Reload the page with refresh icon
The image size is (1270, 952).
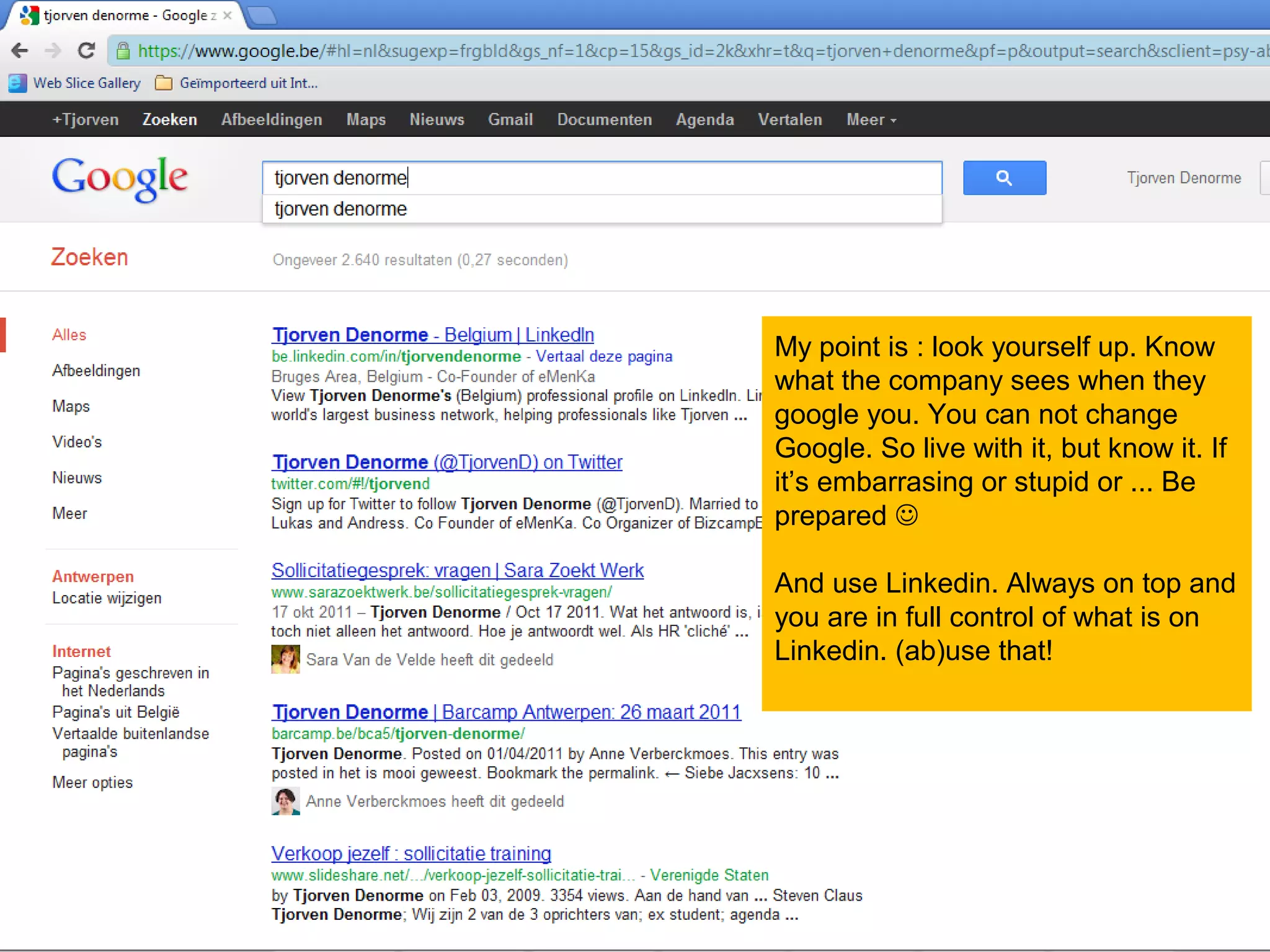(87, 50)
